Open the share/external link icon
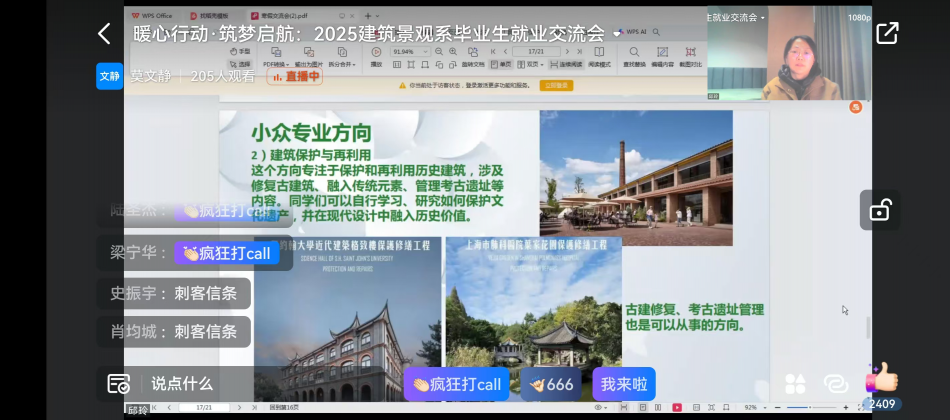 (x=886, y=33)
